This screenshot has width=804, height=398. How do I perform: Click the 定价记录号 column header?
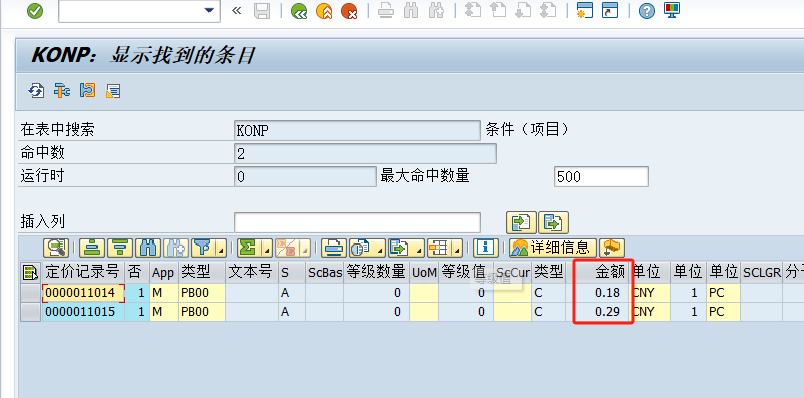click(x=83, y=272)
